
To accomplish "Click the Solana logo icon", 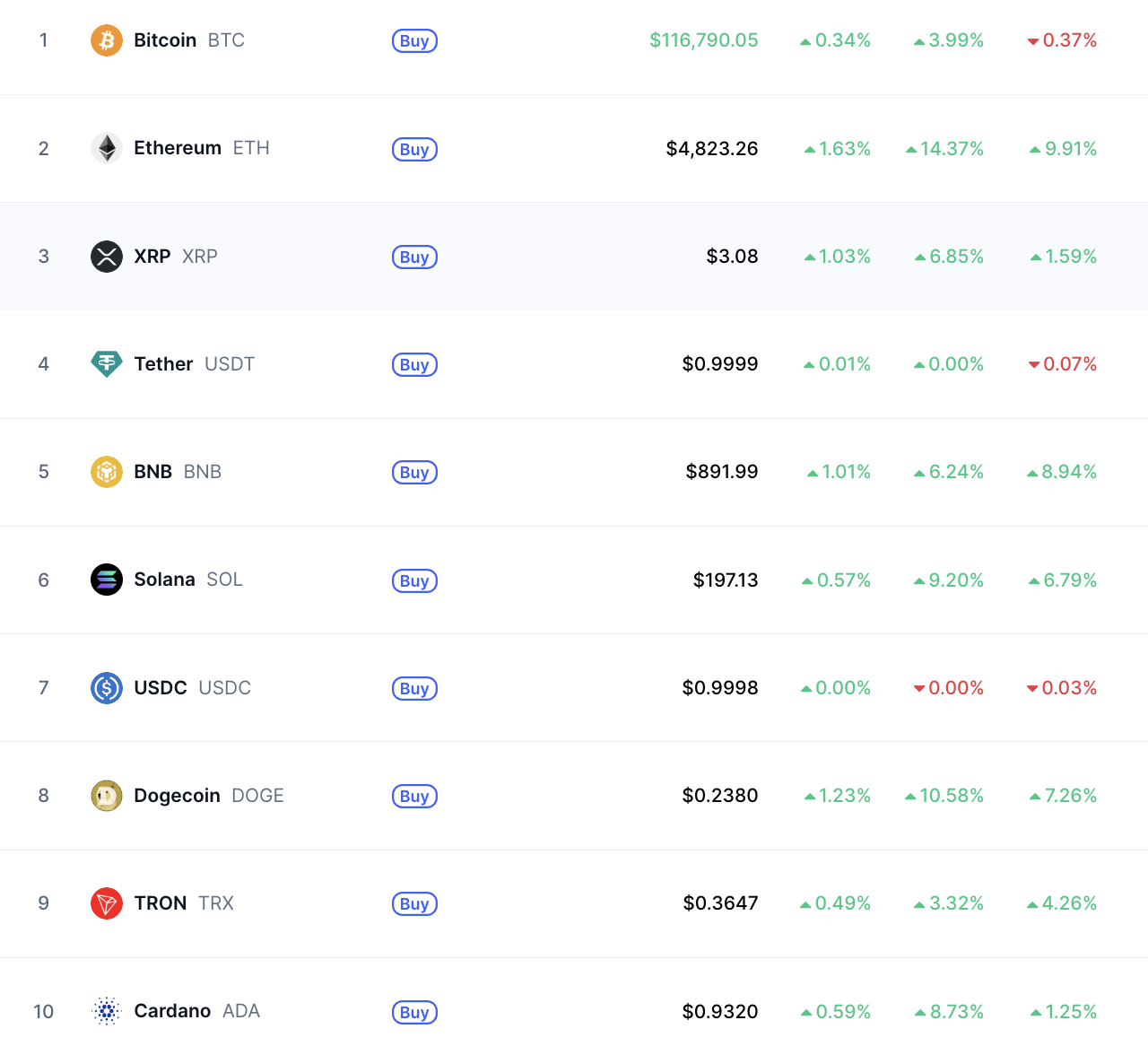I will click(107, 580).
